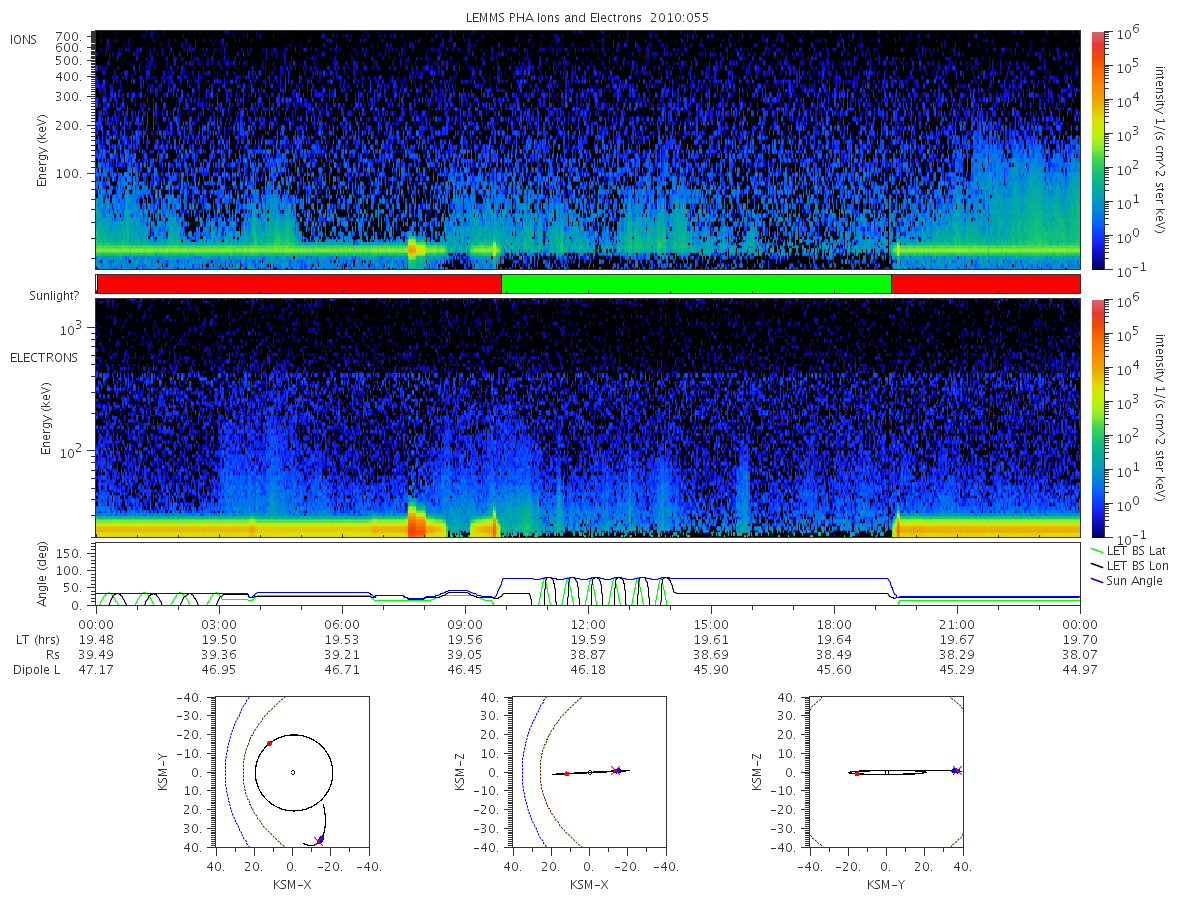Click the first red Sunlight bar segment
Viewport: 1200px width, 900px height.
[x=299, y=284]
